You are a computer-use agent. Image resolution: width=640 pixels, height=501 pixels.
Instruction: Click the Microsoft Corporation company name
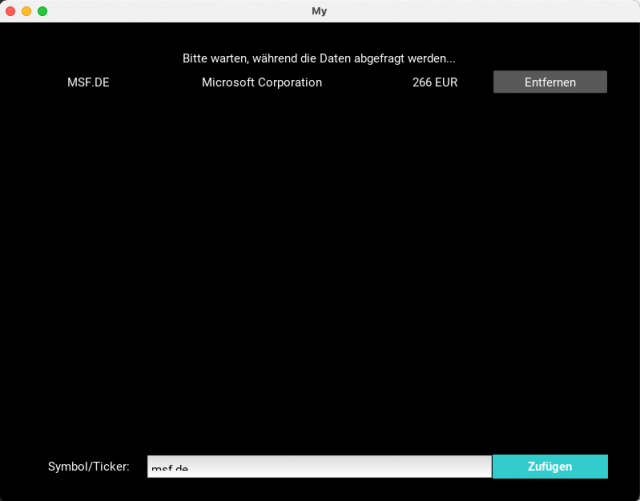coord(262,82)
